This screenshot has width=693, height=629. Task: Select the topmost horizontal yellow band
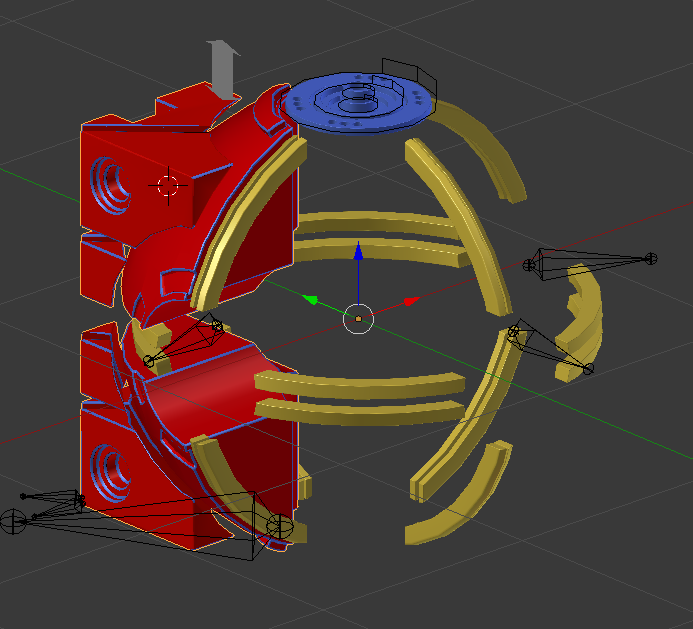[x=376, y=222]
